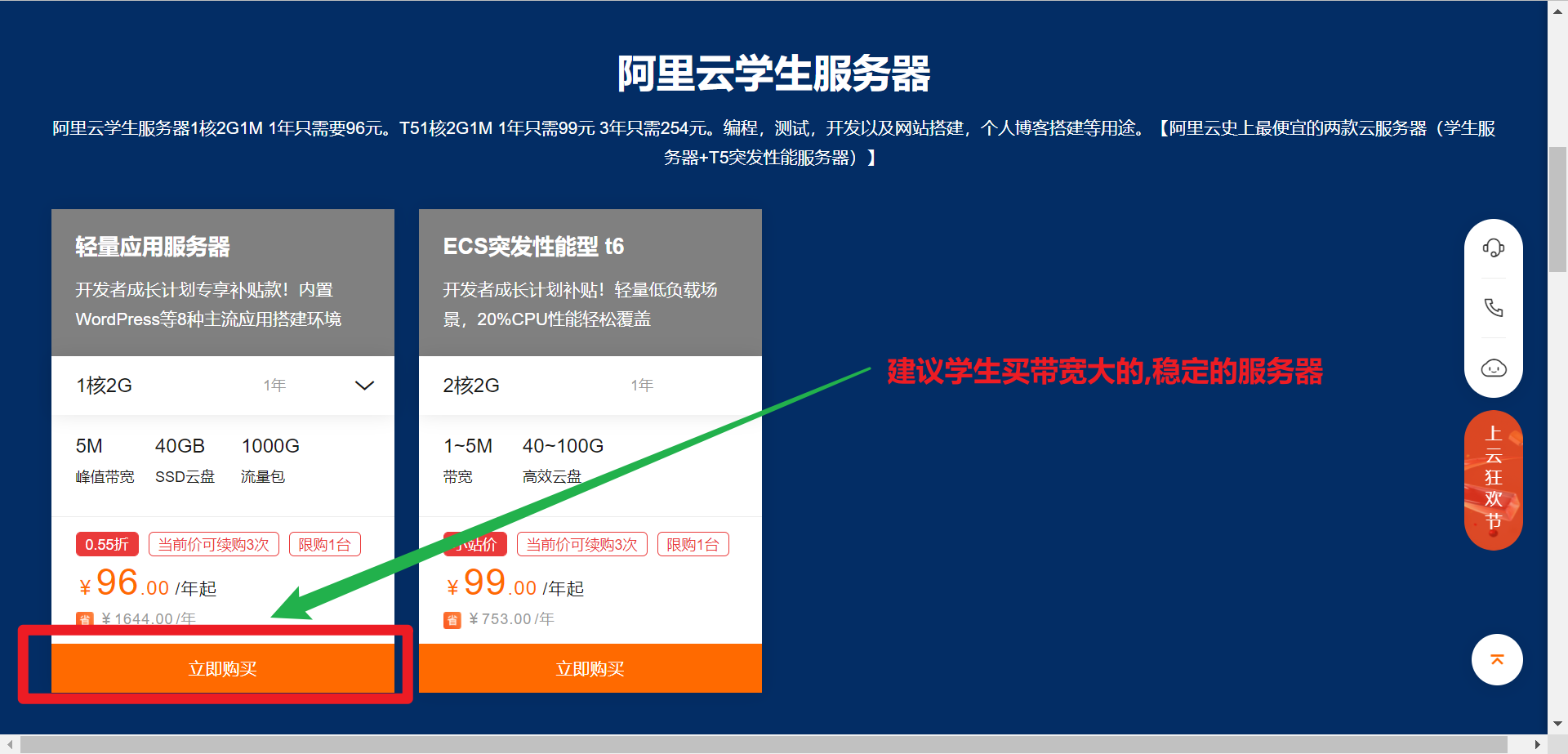This screenshot has width=1568, height=754.
Task: Click 立即购买 under ECS突发性能型 t6
Action: pyautogui.click(x=590, y=669)
